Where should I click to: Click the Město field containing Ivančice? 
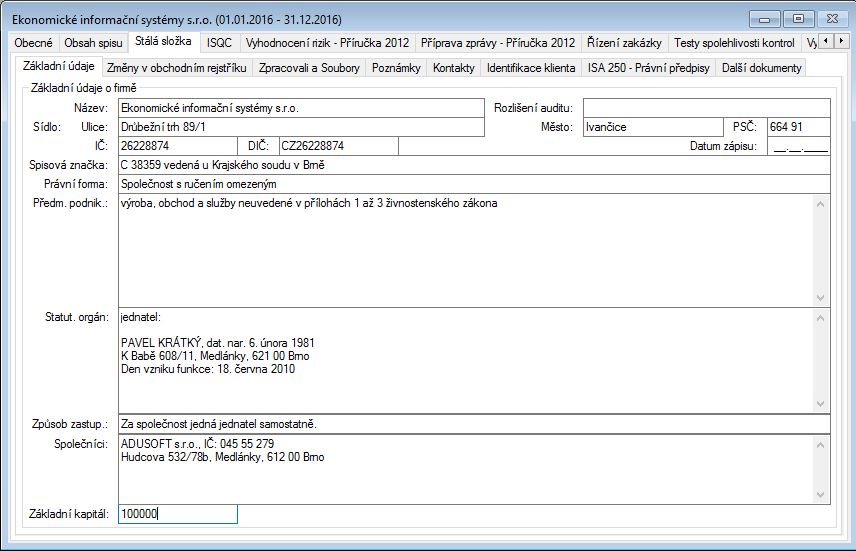(x=653, y=127)
